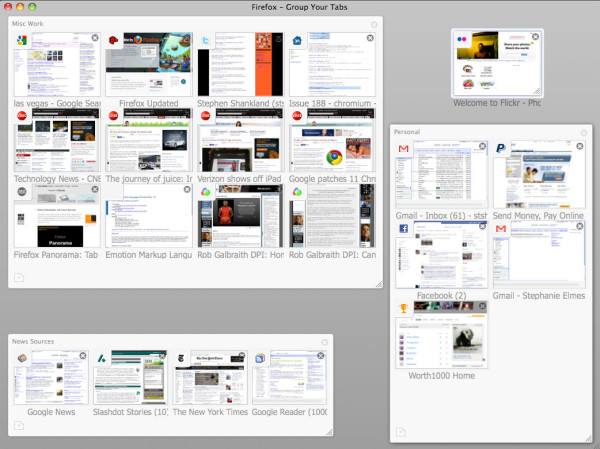Add new tab to News Sources group

pyautogui.click(x=19, y=426)
